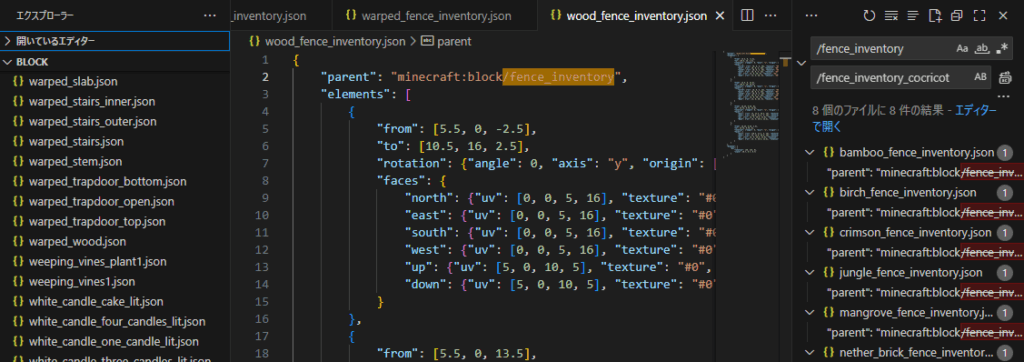Close the wood_fence_inventory.json tab
This screenshot has height=362, width=1024.
[720, 16]
